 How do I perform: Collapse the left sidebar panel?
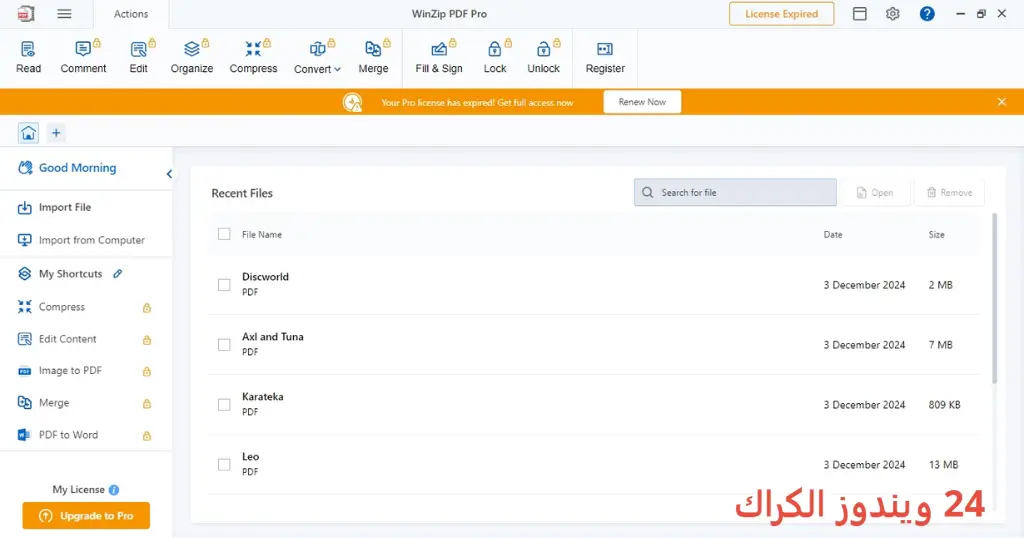(x=169, y=174)
